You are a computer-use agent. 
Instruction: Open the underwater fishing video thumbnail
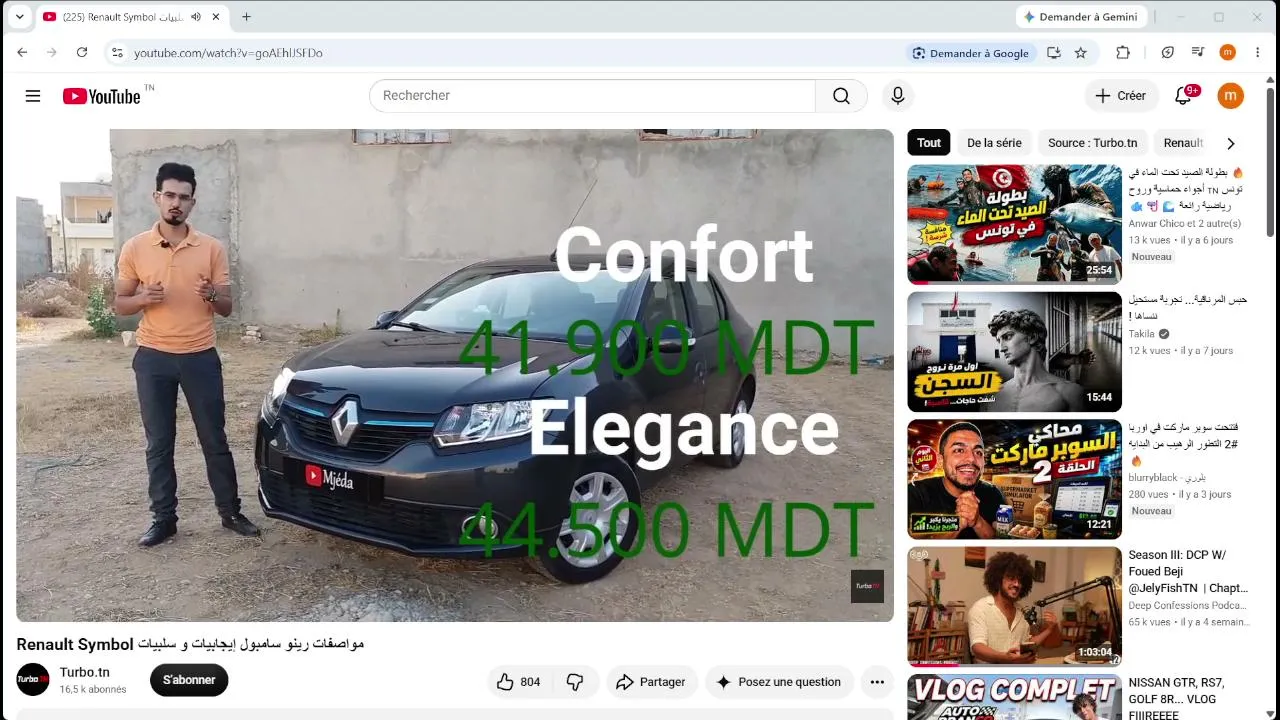coord(1014,224)
